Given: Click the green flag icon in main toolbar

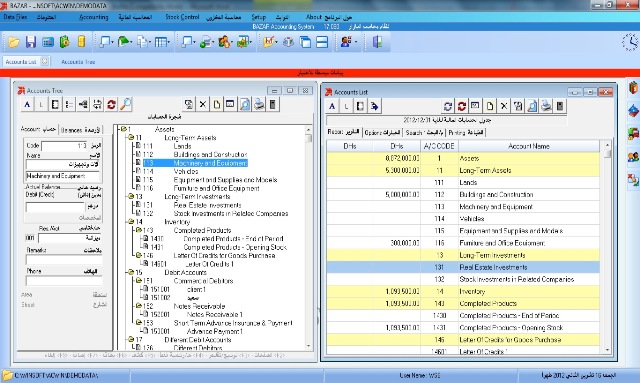Looking at the screenshot, I should pyautogui.click(x=123, y=42).
